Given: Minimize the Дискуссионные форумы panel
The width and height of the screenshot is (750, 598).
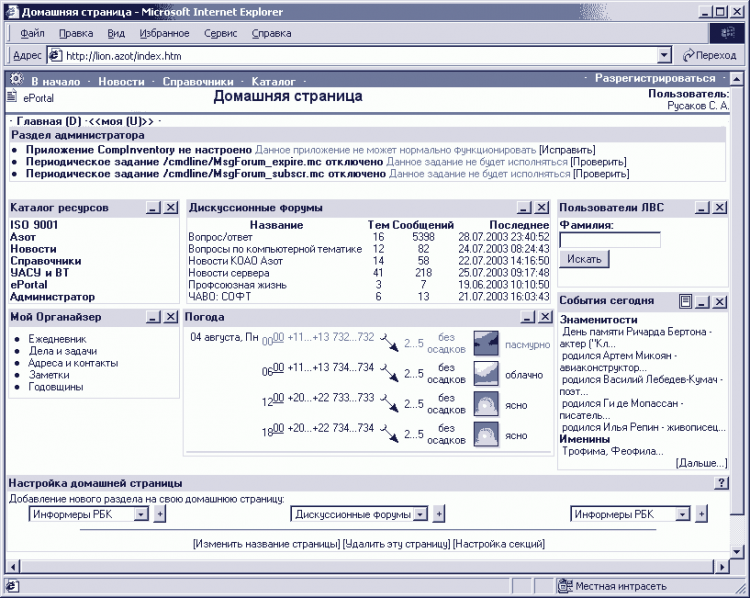Looking at the screenshot, I should 524,208.
